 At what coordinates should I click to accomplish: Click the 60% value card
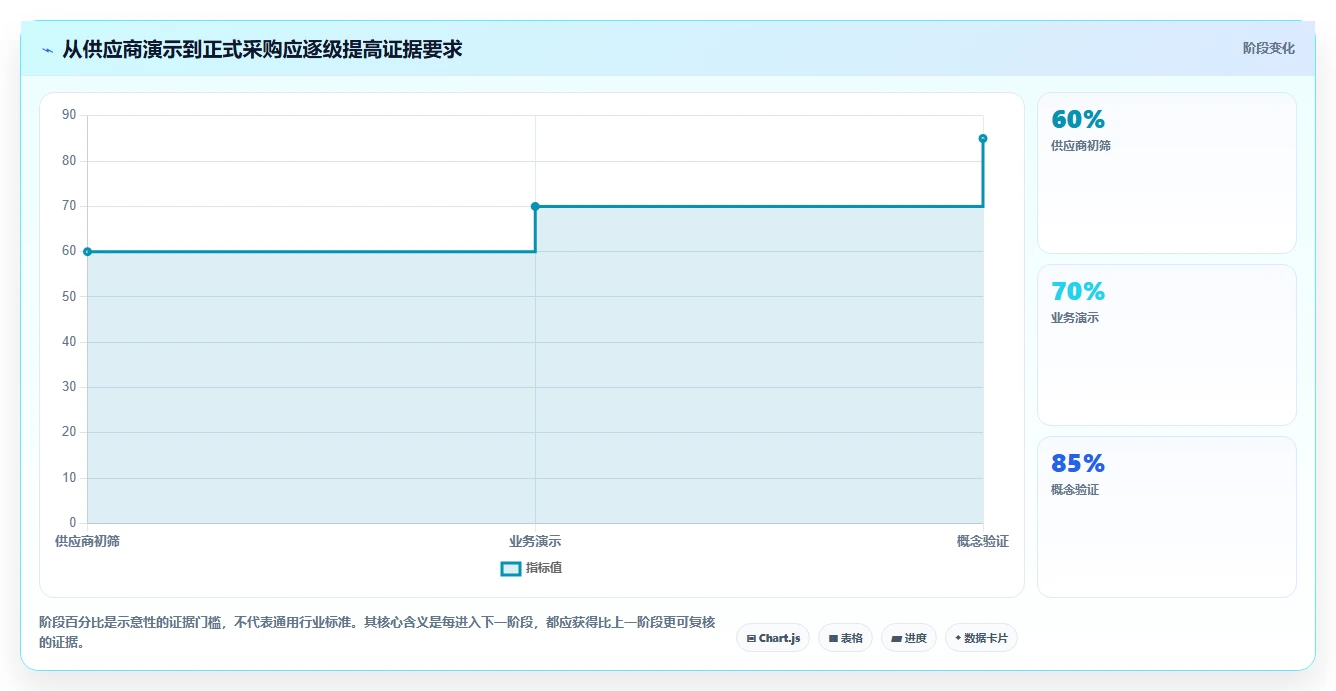click(x=1166, y=173)
